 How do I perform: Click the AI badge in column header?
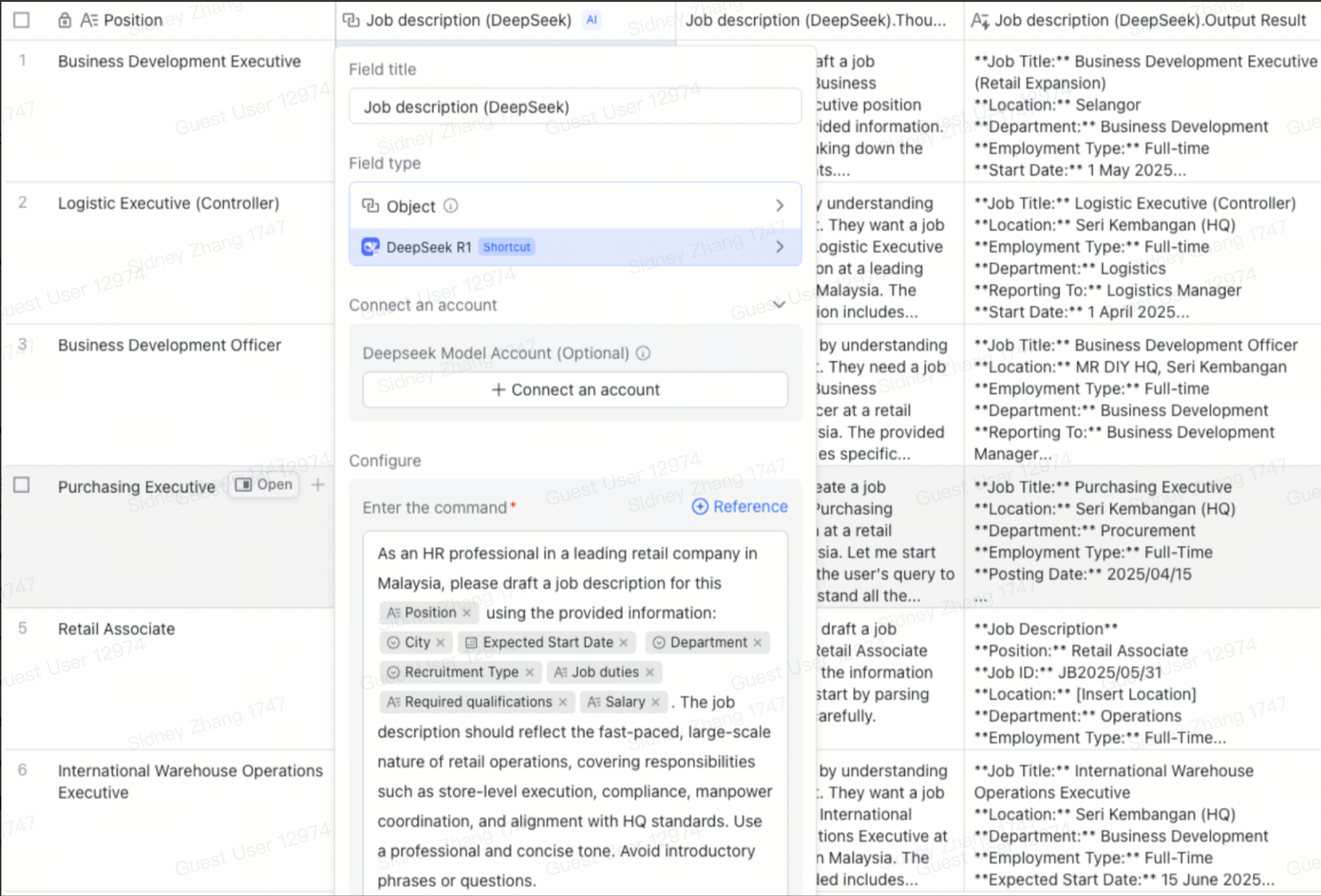pos(592,20)
